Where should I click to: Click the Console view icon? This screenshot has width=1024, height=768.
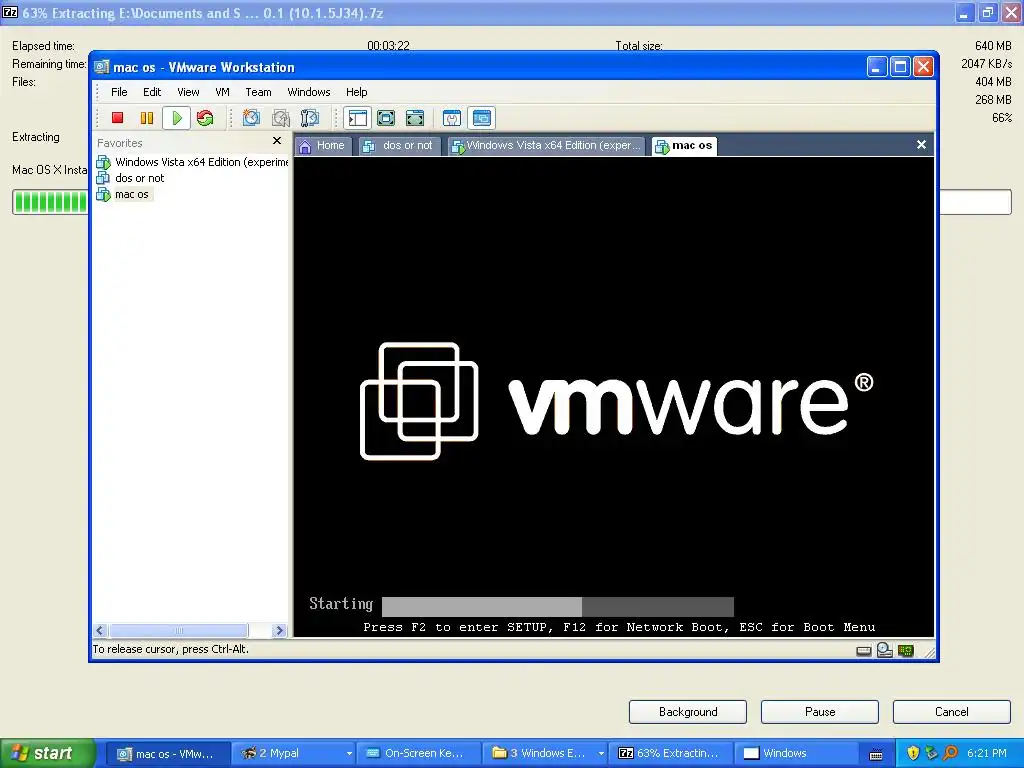tap(481, 118)
